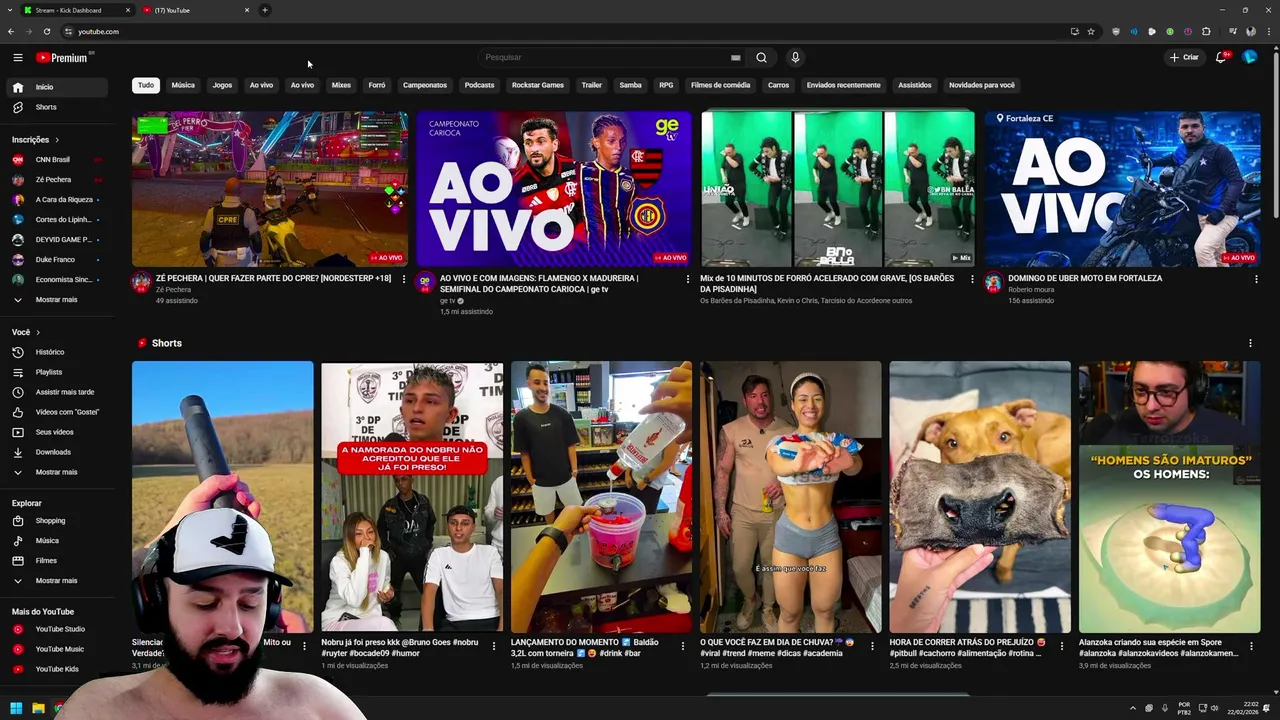Open forró mix thumbnail with green screen
Screen dimensions: 1280x720
[838, 189]
